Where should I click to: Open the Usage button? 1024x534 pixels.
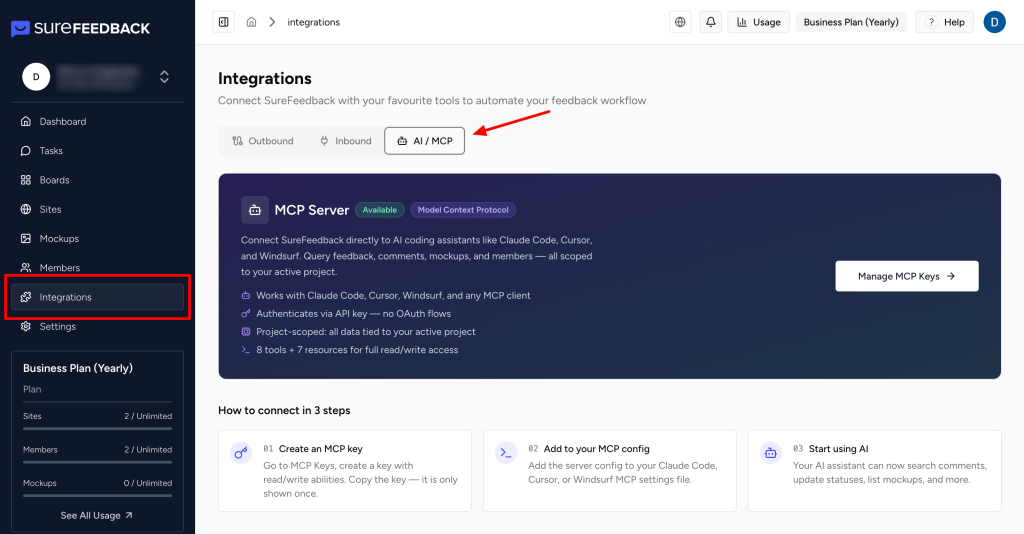(759, 22)
